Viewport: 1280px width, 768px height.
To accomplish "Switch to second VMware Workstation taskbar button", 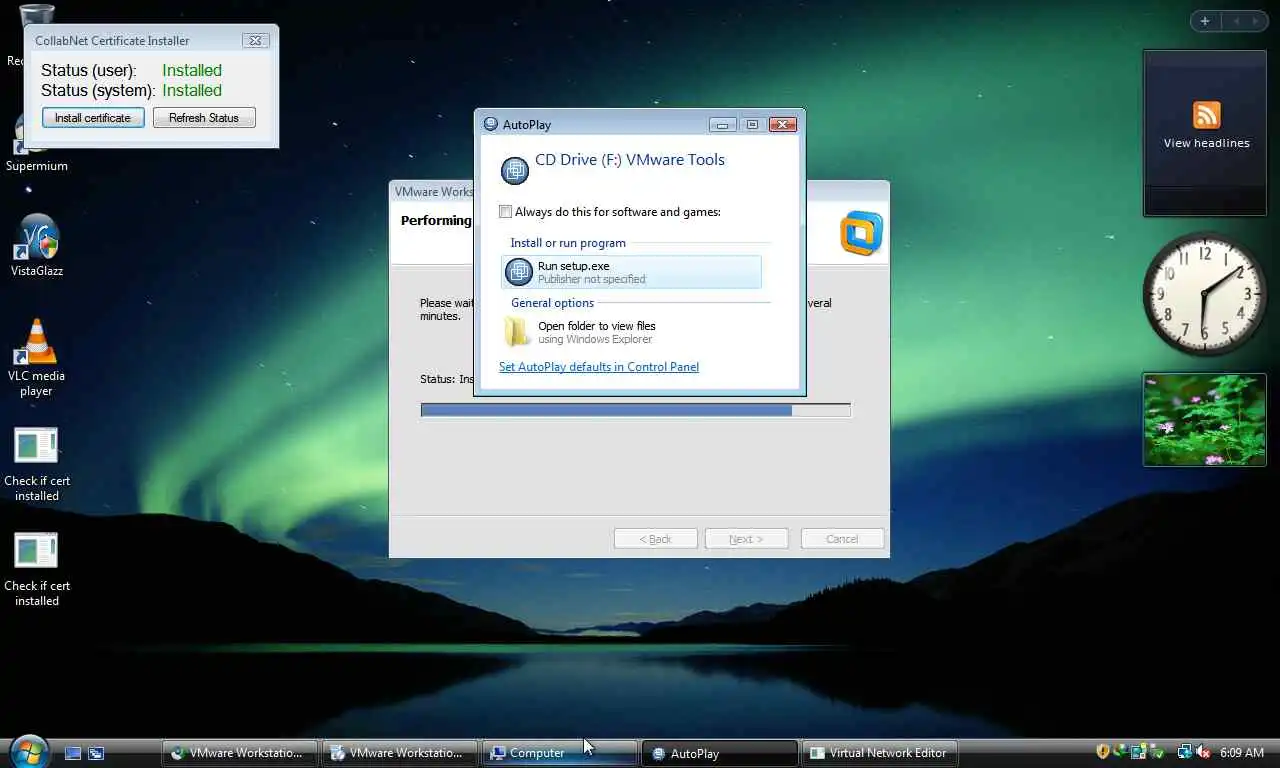I will point(400,753).
